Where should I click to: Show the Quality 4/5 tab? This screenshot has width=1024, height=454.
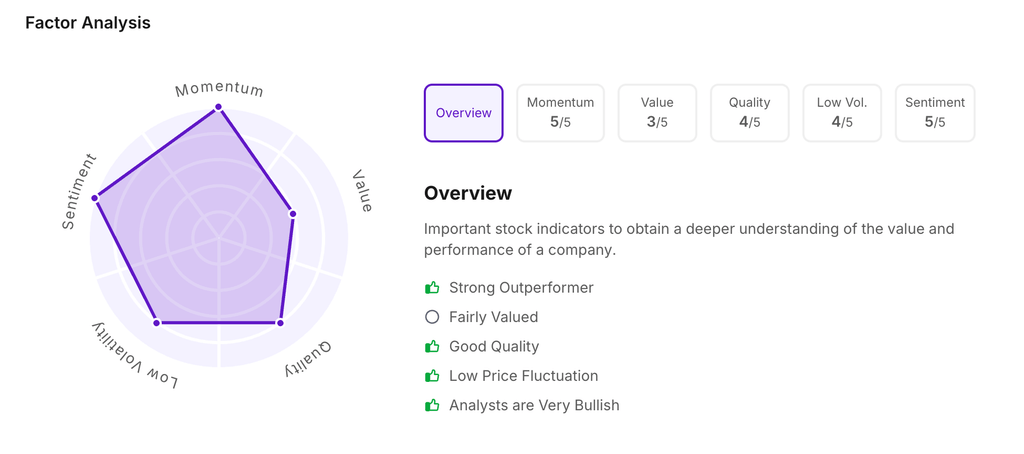pos(749,113)
